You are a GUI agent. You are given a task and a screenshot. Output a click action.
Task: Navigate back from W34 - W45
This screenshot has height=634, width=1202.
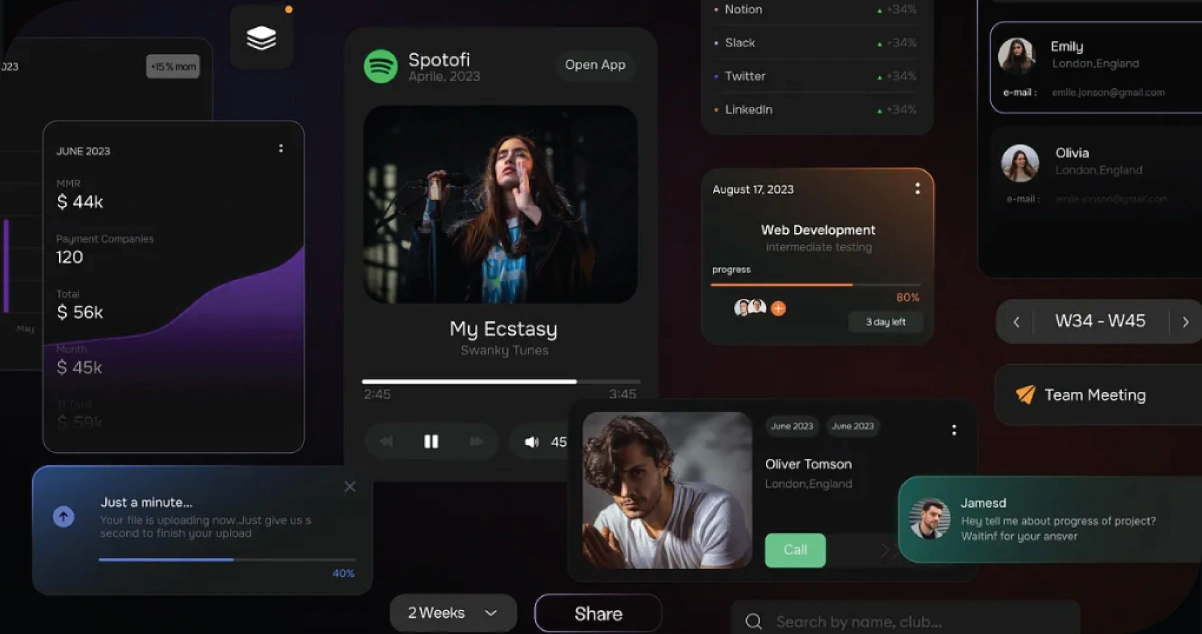(x=1015, y=321)
